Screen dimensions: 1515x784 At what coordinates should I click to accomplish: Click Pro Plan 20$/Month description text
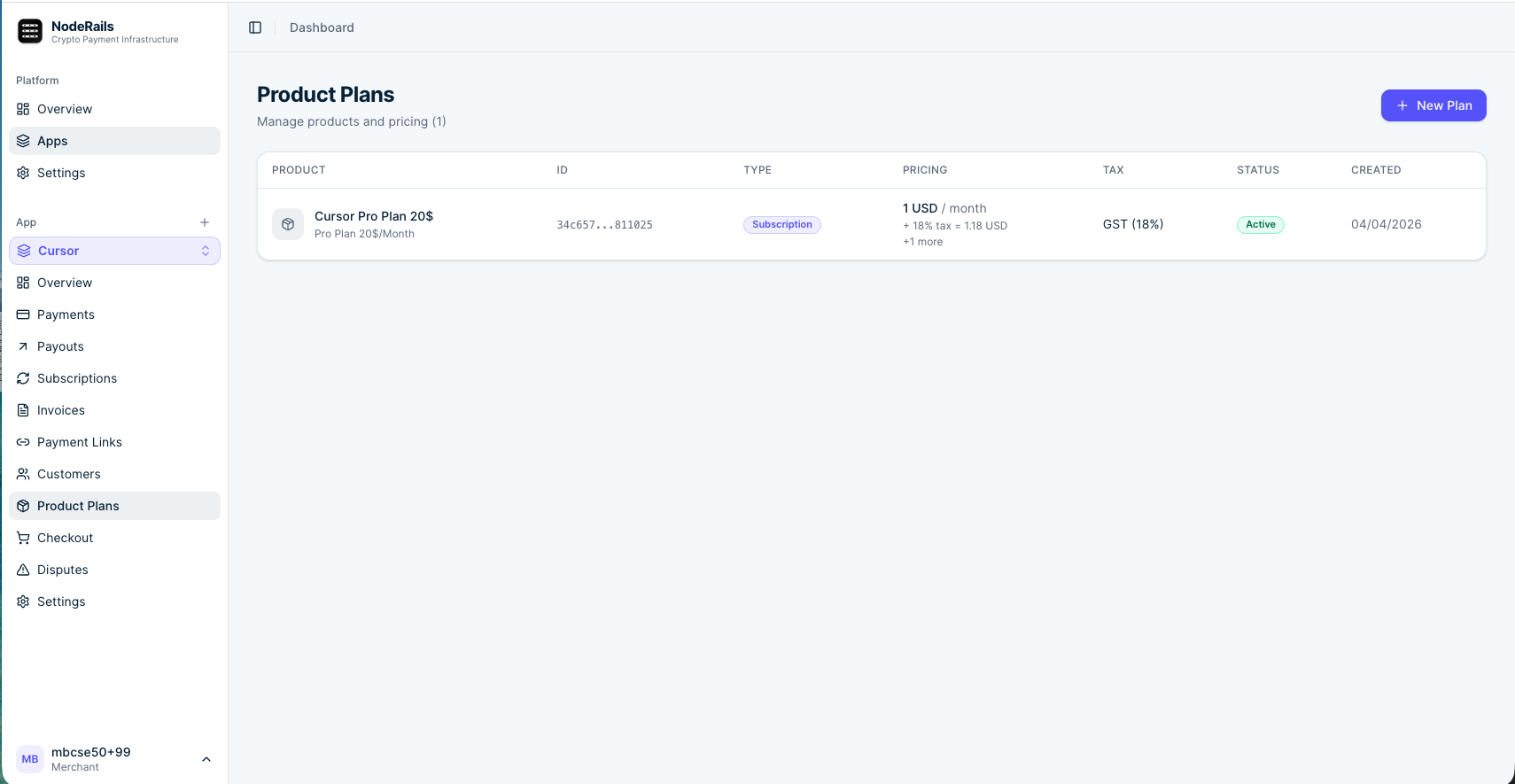click(x=364, y=234)
